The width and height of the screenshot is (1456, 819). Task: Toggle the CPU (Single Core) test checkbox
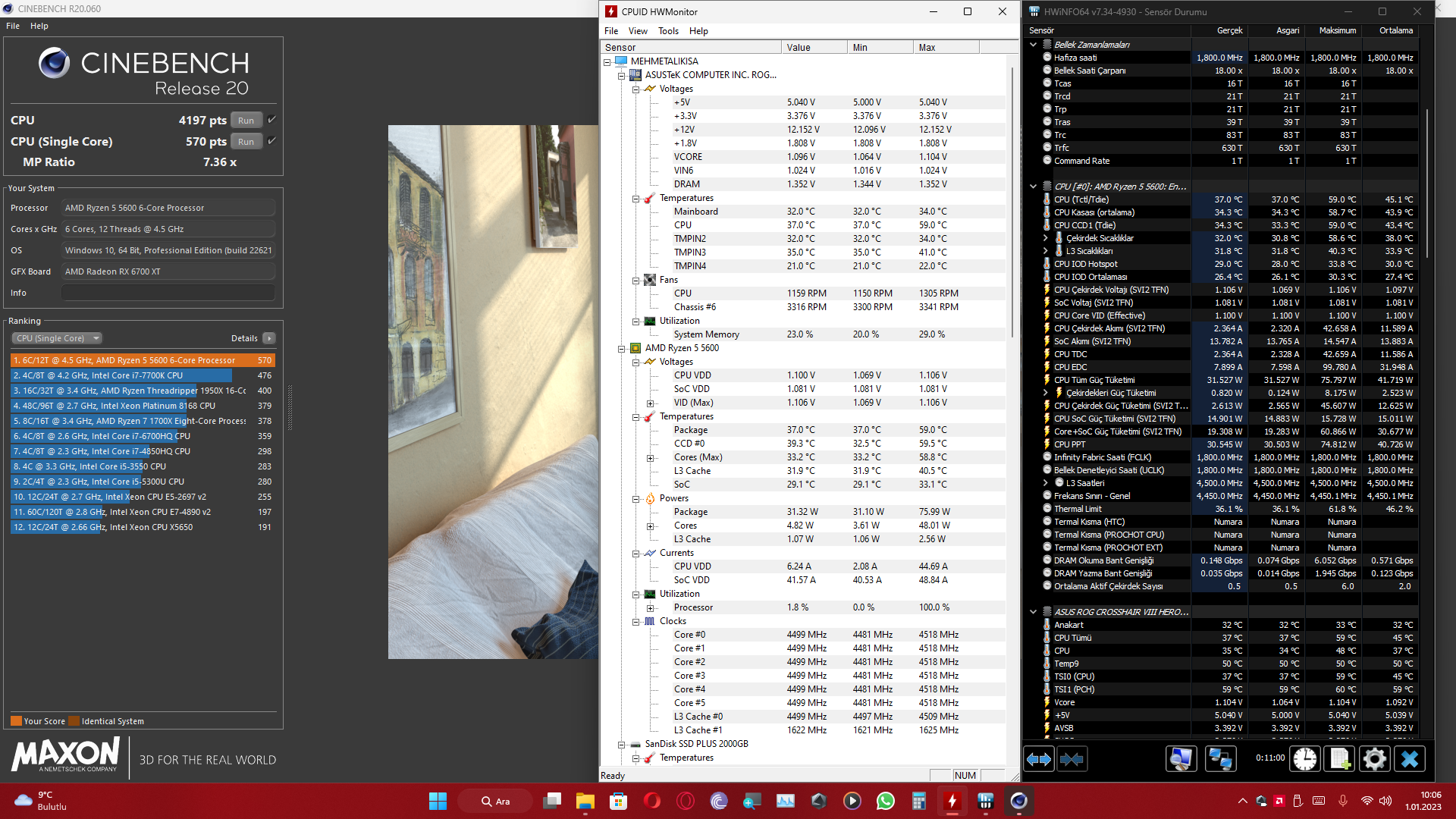click(271, 141)
